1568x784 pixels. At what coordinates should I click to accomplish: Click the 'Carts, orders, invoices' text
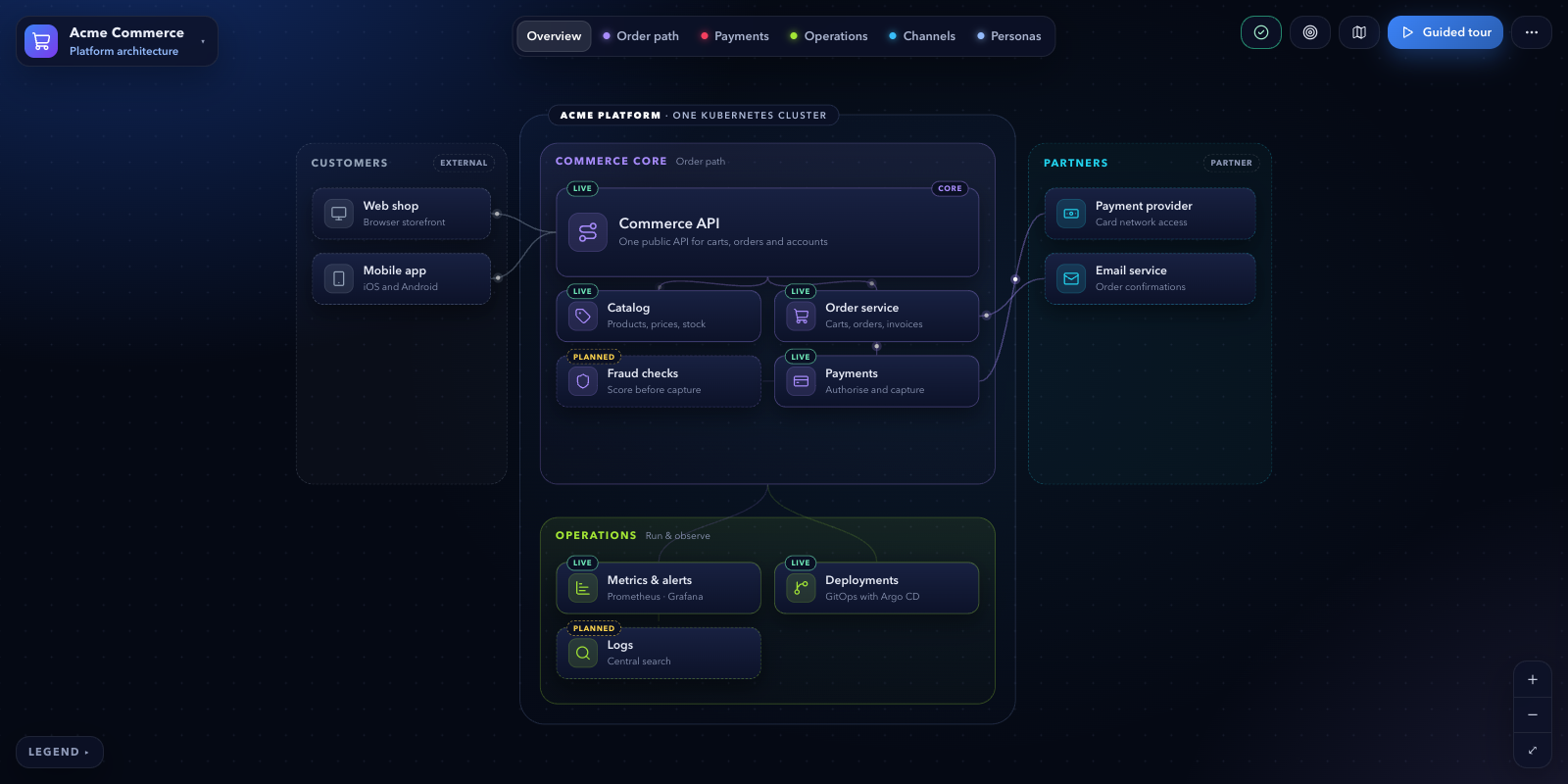click(x=873, y=324)
